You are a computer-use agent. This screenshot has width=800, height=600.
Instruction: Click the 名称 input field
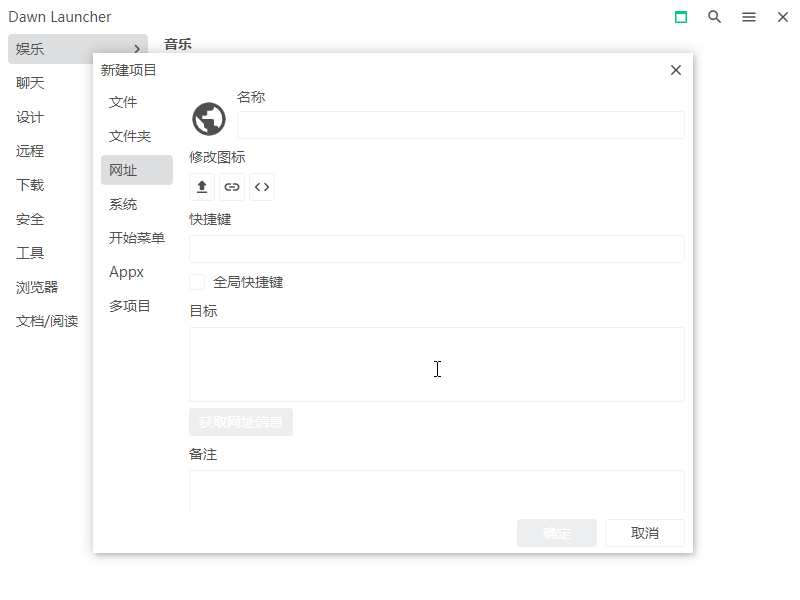pyautogui.click(x=460, y=125)
